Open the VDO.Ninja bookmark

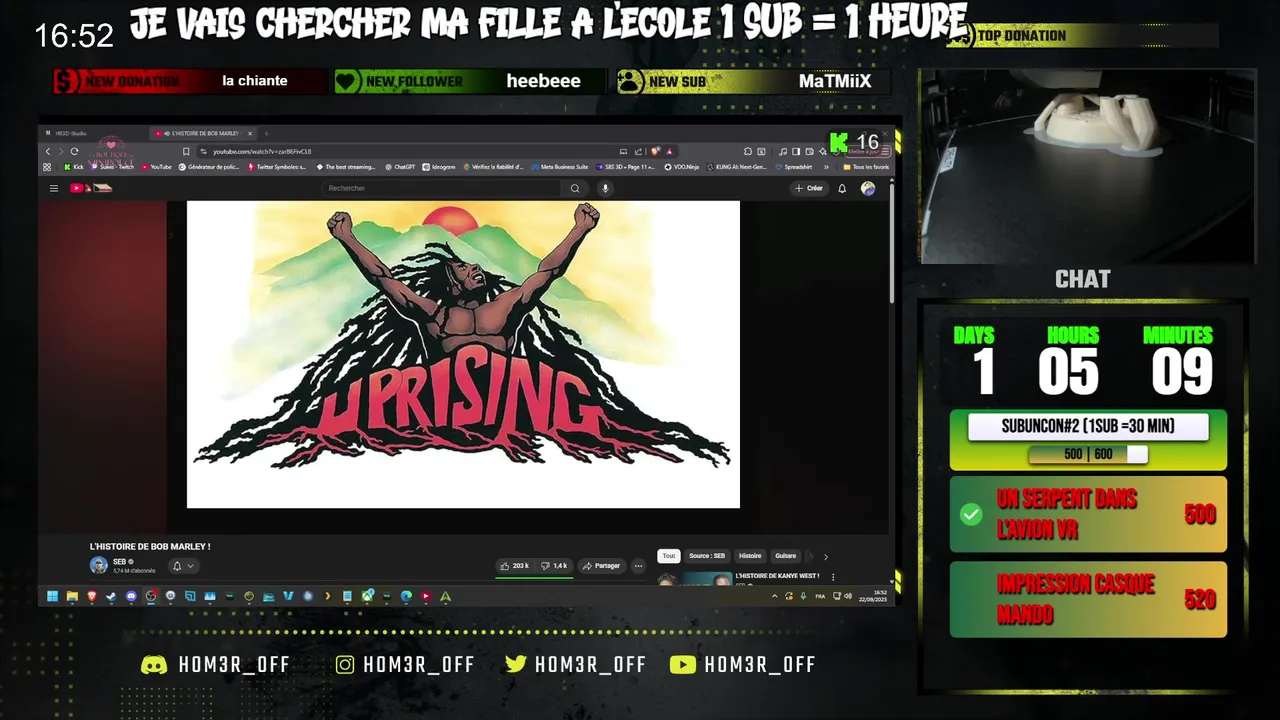click(x=682, y=167)
